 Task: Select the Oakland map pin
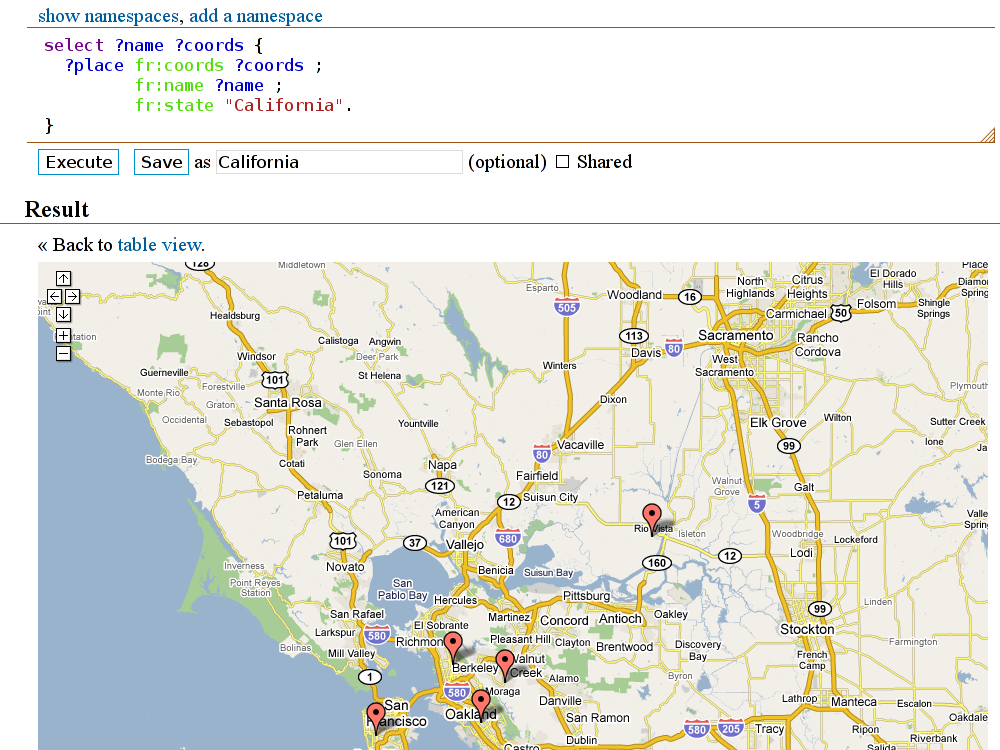click(x=480, y=702)
